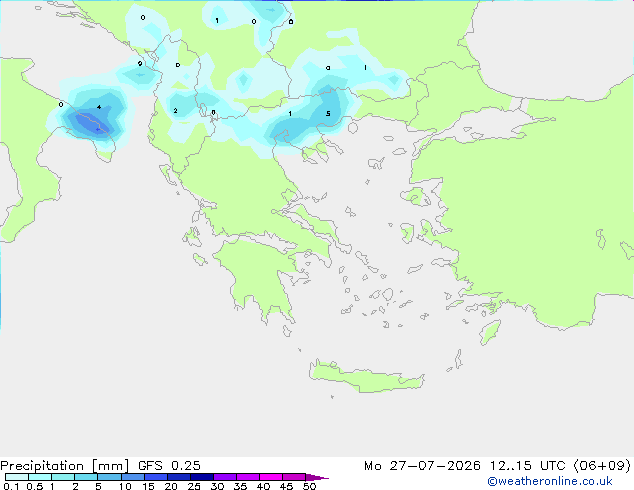The height and width of the screenshot is (490, 634).
Task: Click legend tick label '15'
Action: tap(148, 486)
